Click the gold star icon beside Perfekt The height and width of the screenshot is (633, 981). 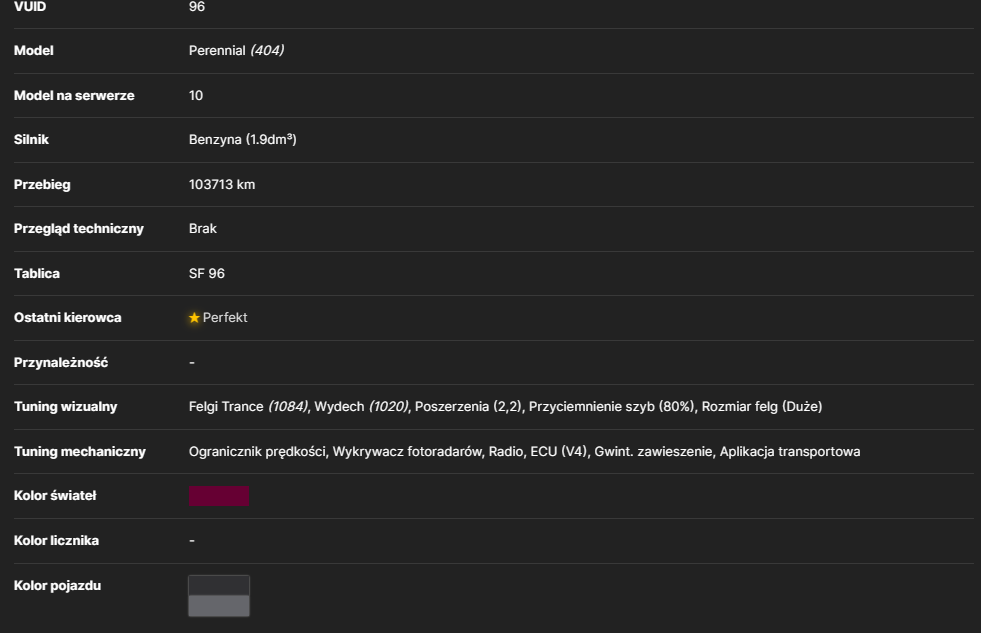[194, 318]
